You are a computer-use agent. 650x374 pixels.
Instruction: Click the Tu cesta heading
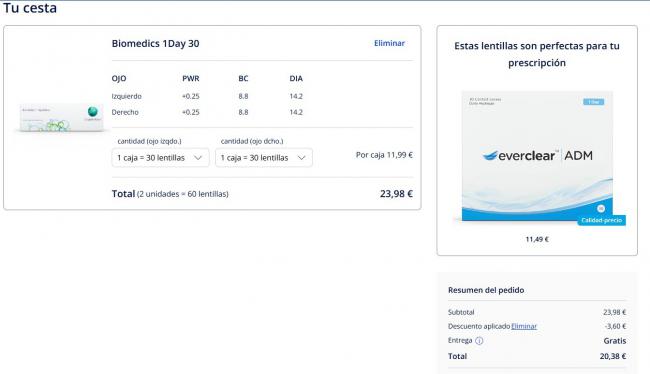point(30,8)
